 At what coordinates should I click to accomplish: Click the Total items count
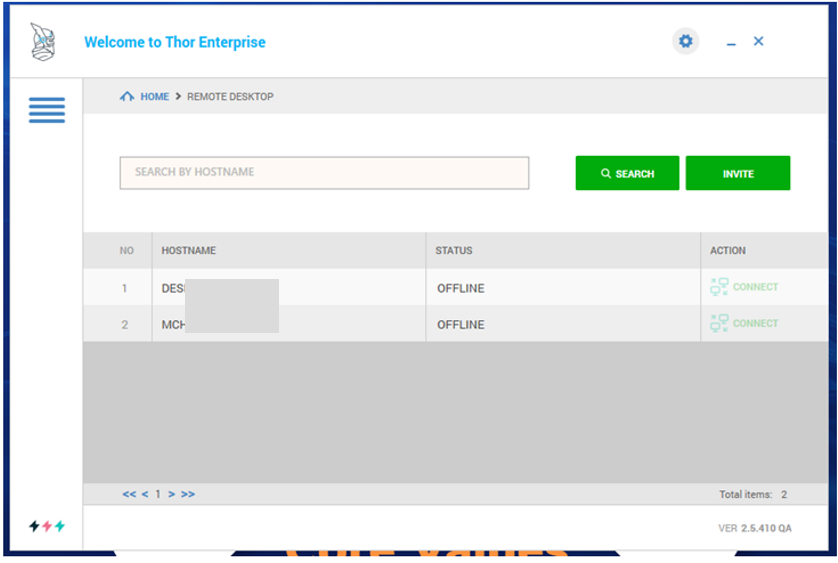(x=753, y=494)
